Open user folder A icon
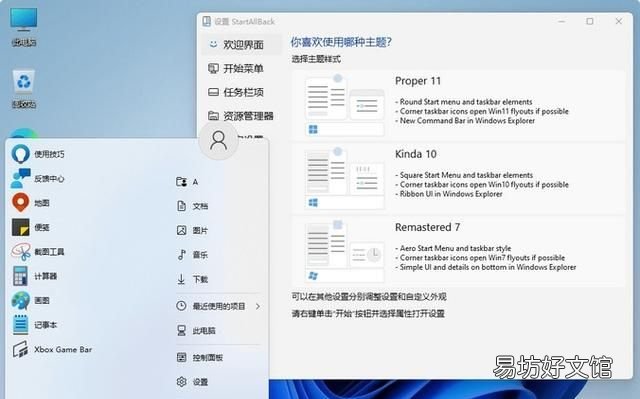Image resolution: width=640 pixels, height=399 pixels. pos(182,182)
